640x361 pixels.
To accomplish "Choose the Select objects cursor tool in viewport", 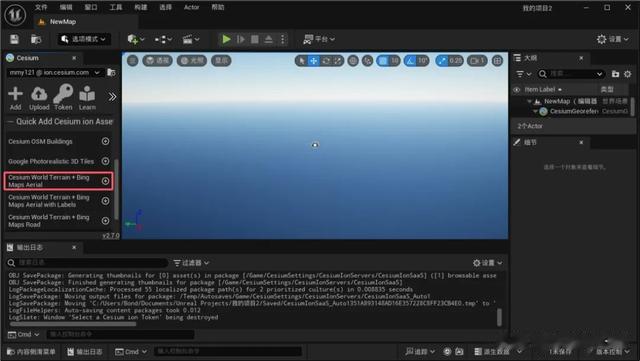I will click(302, 61).
